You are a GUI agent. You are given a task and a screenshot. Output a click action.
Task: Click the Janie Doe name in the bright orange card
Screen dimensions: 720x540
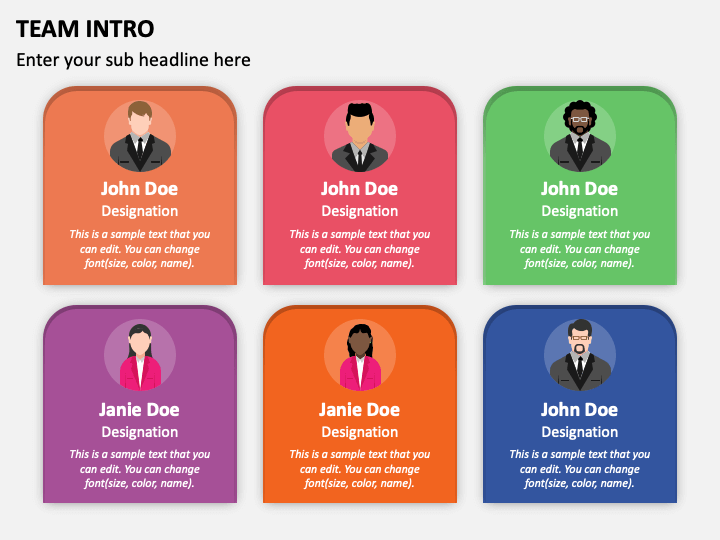pyautogui.click(x=360, y=410)
